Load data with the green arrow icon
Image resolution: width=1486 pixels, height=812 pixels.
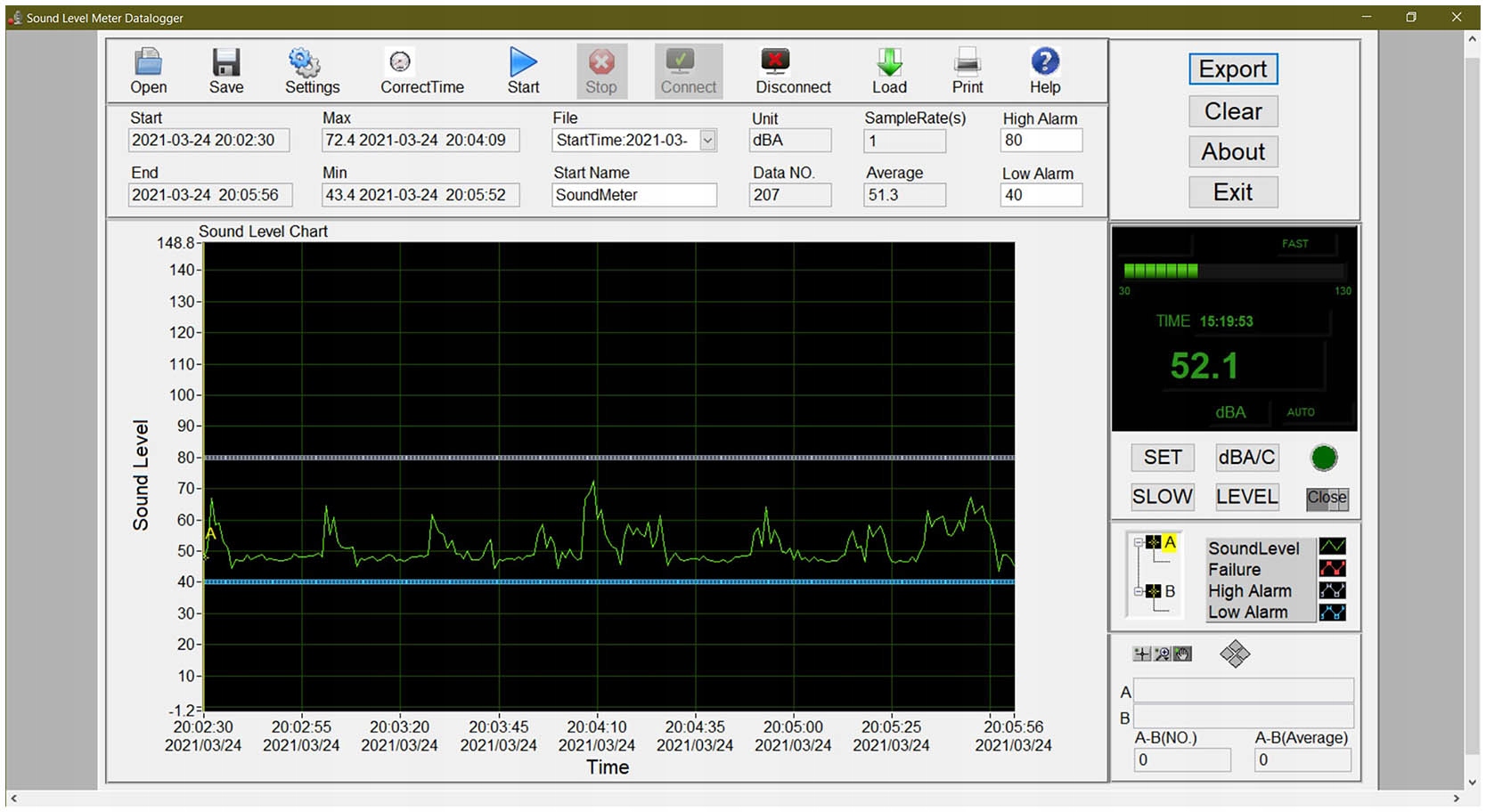click(x=889, y=61)
